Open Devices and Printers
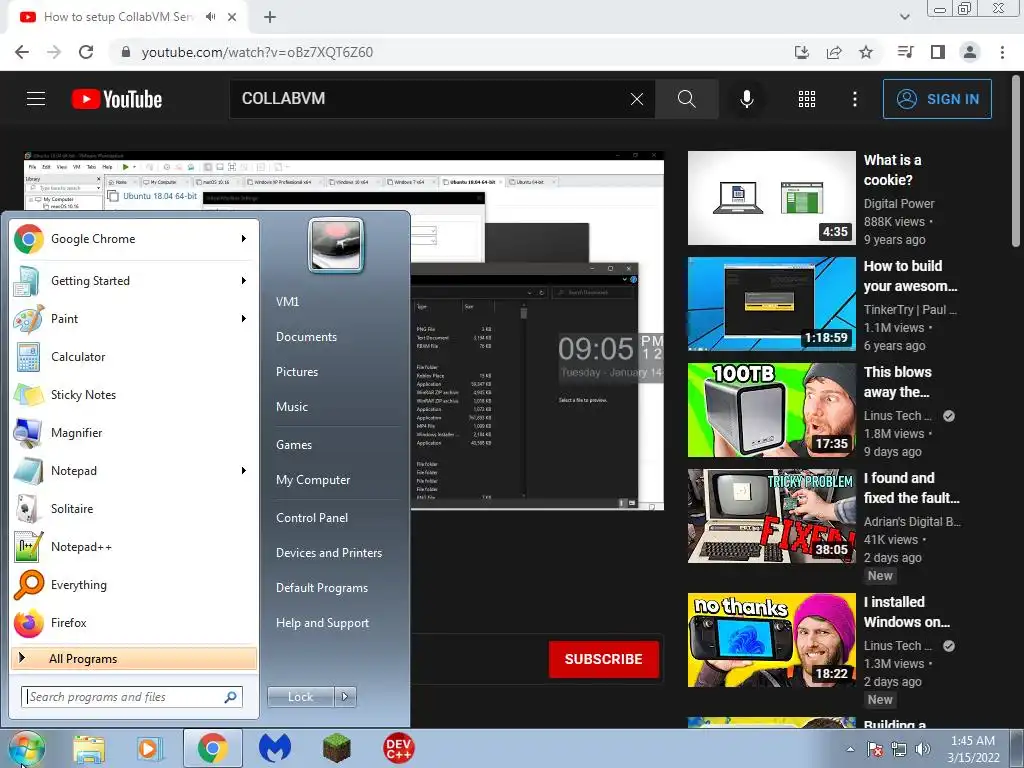This screenshot has height=768, width=1024. (329, 553)
